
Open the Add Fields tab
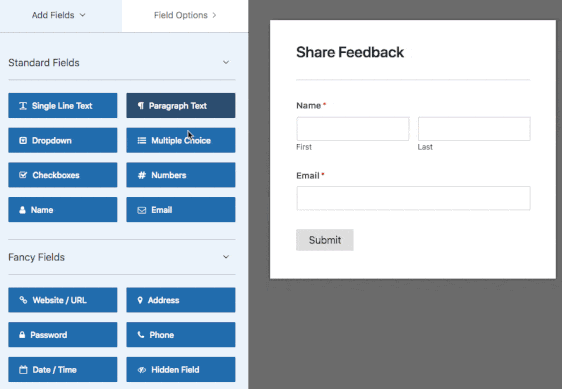point(59,15)
